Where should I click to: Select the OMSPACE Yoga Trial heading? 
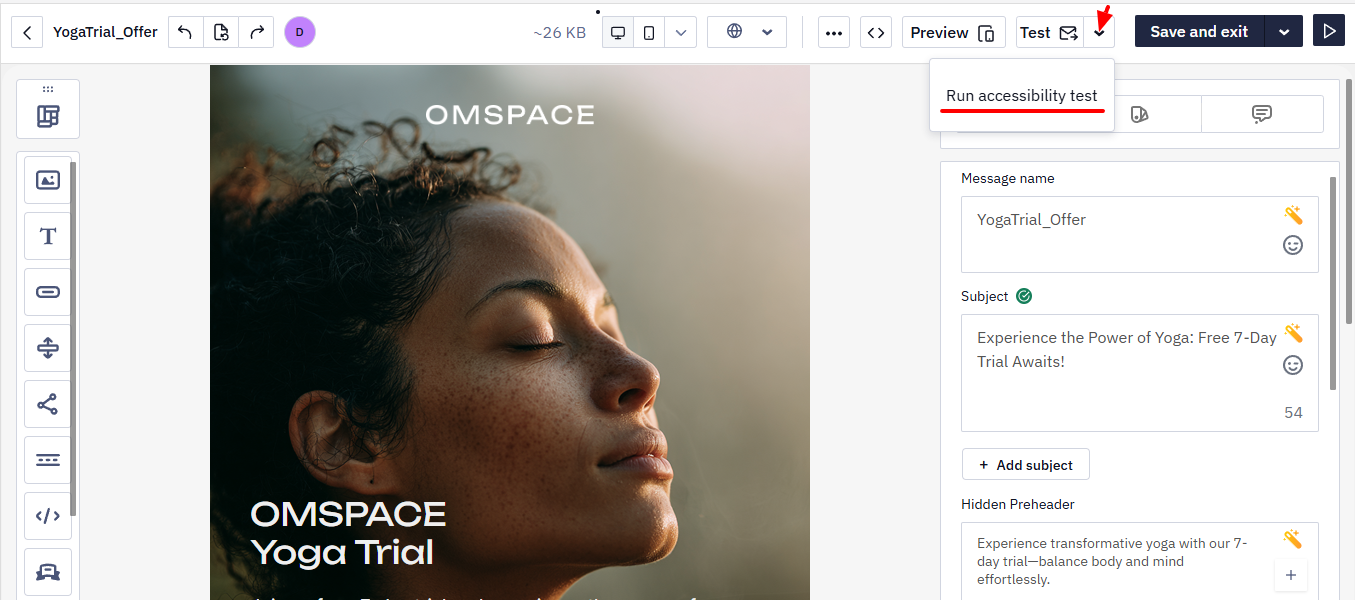pyautogui.click(x=348, y=533)
